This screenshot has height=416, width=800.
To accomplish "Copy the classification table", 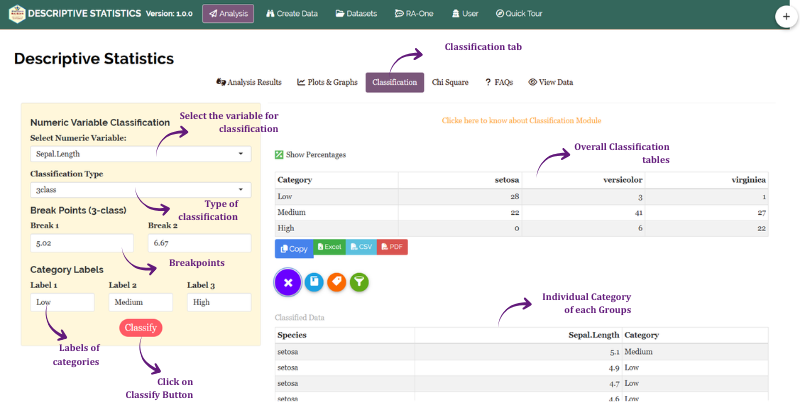I will 294,249.
